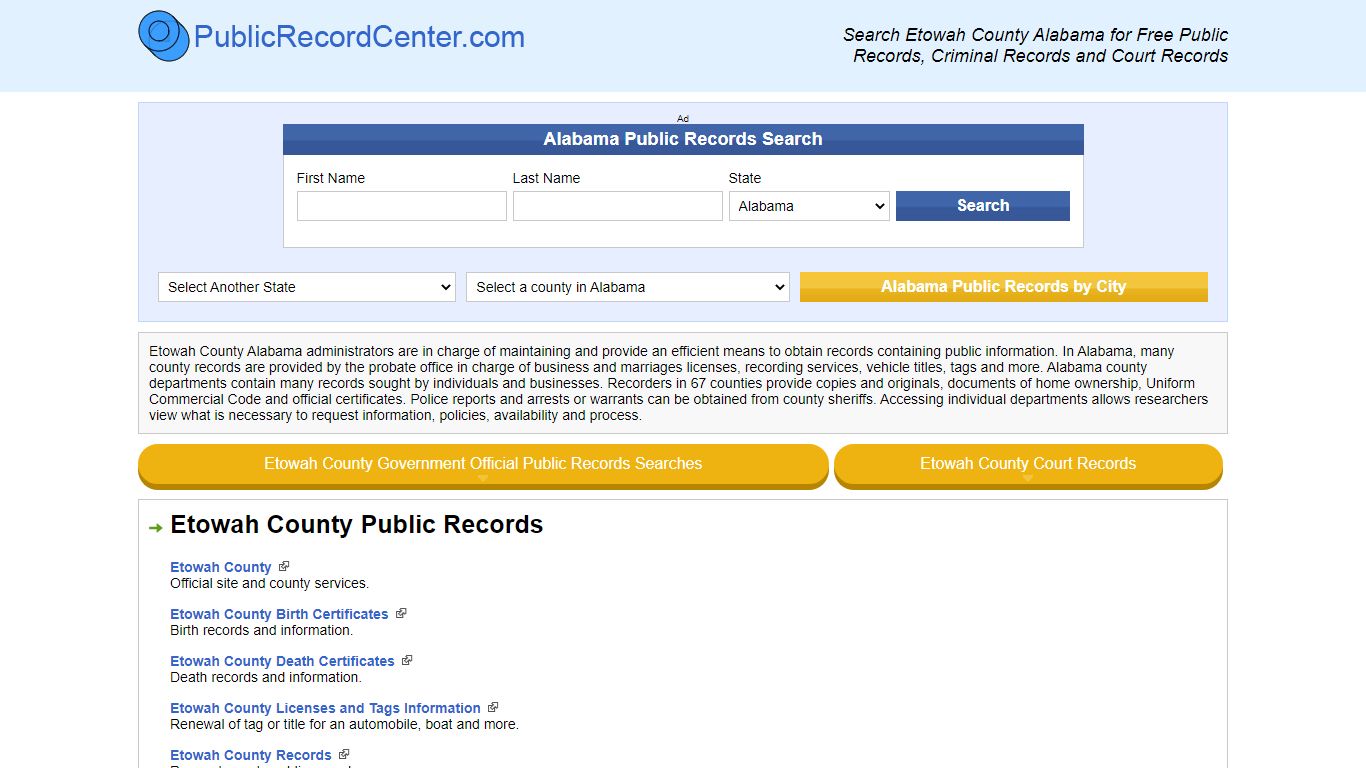Open the Etowah County Death Certificates link
The image size is (1366, 768).
pyautogui.click(x=282, y=660)
